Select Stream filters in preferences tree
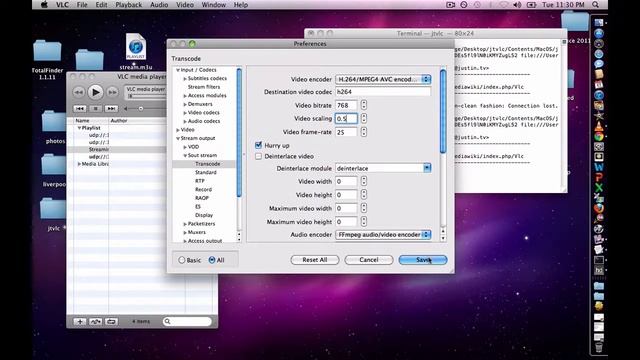The image size is (640, 360). click(204, 87)
